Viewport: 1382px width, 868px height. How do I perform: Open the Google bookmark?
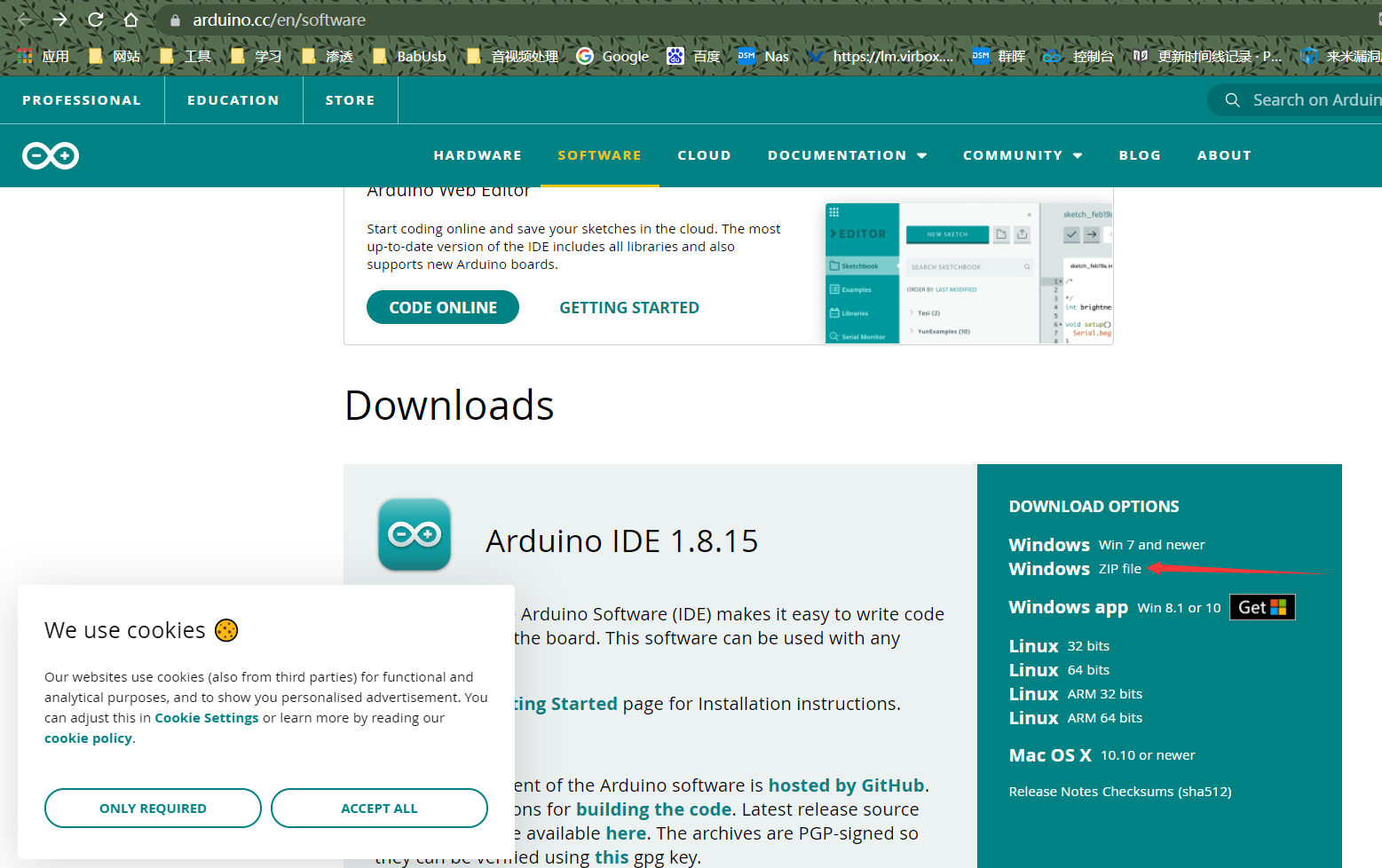pyautogui.click(x=612, y=56)
